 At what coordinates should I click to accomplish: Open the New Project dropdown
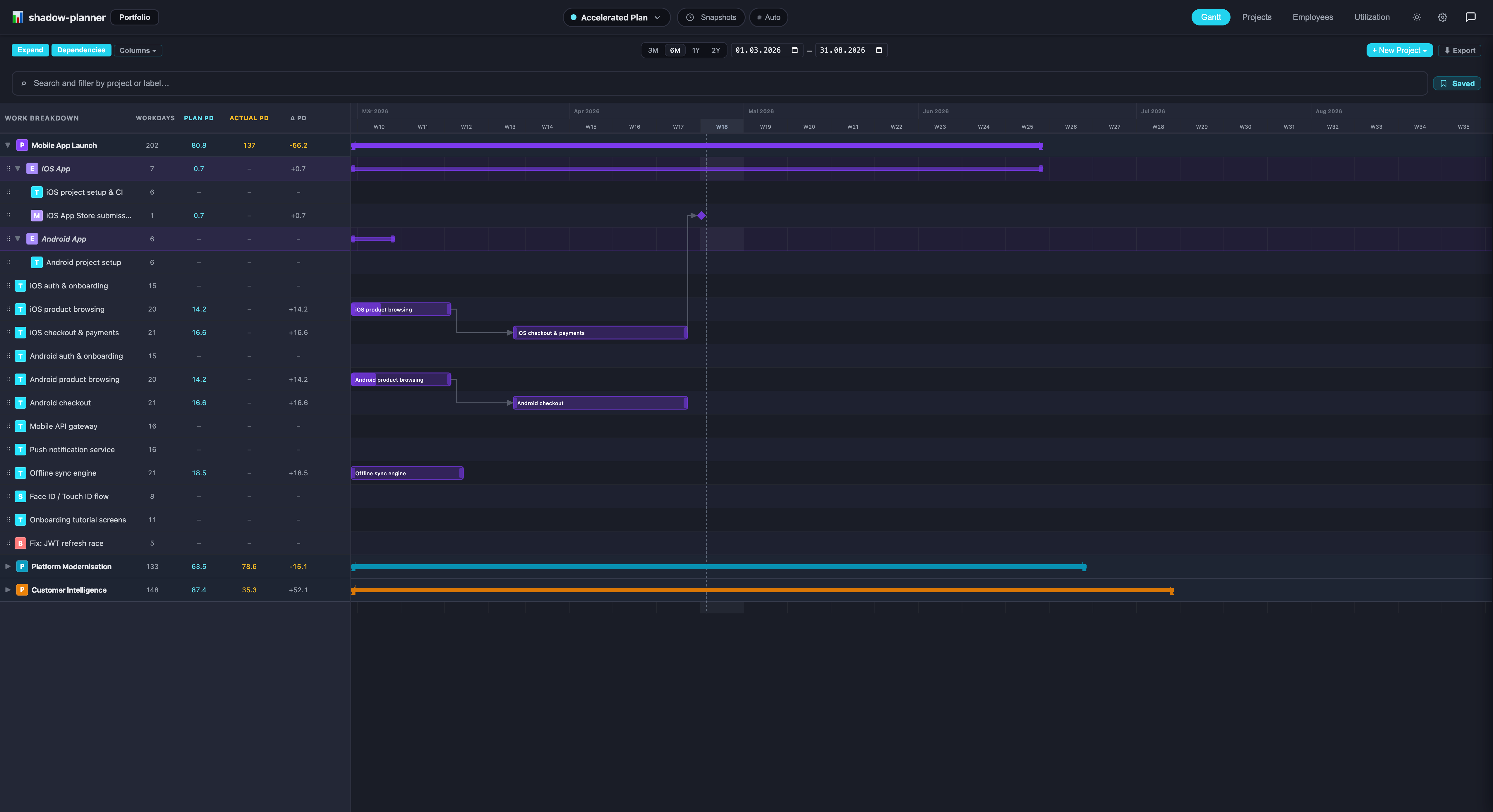[x=1399, y=50]
